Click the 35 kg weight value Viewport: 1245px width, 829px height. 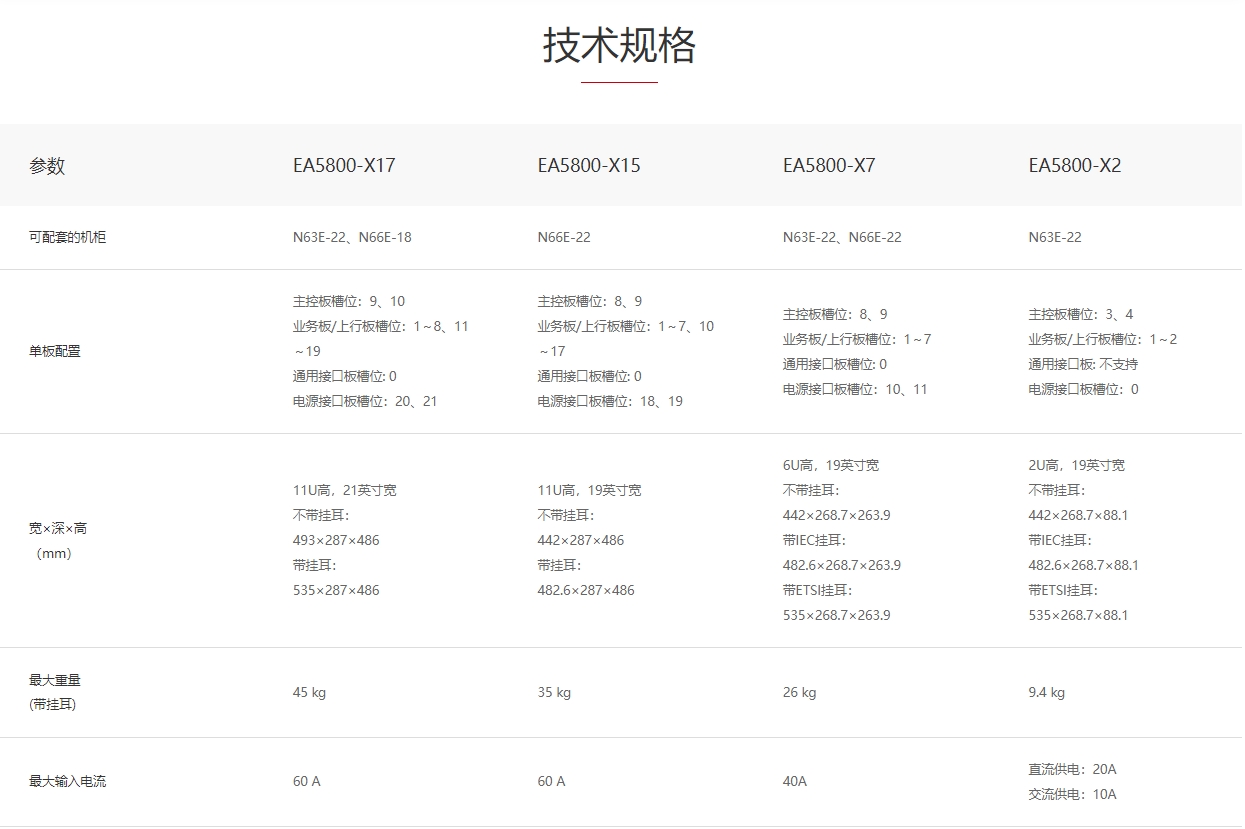(x=554, y=693)
